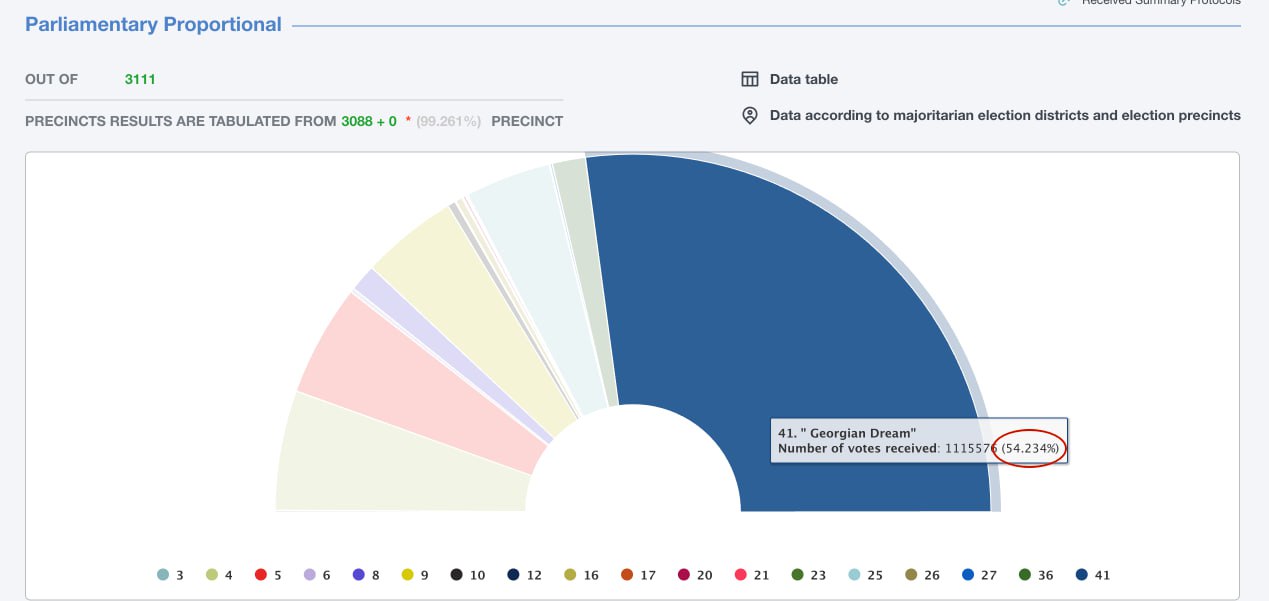
Task: Click the Data table grid icon
Action: pos(749,79)
